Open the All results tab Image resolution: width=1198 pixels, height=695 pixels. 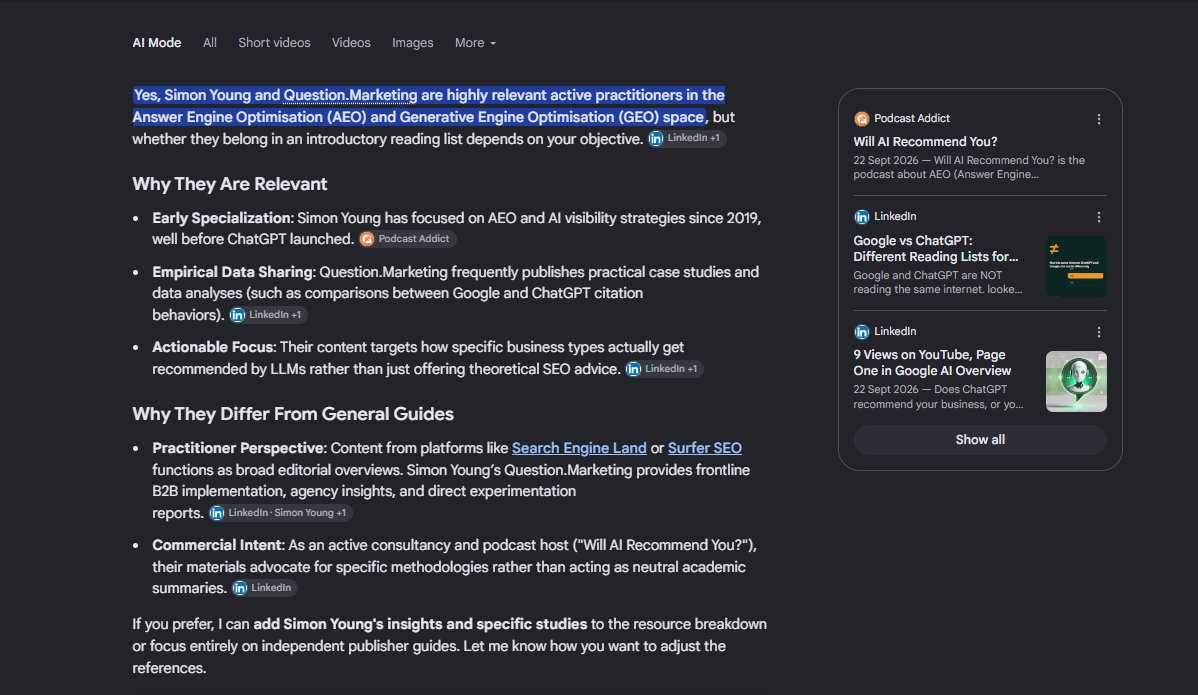(209, 43)
